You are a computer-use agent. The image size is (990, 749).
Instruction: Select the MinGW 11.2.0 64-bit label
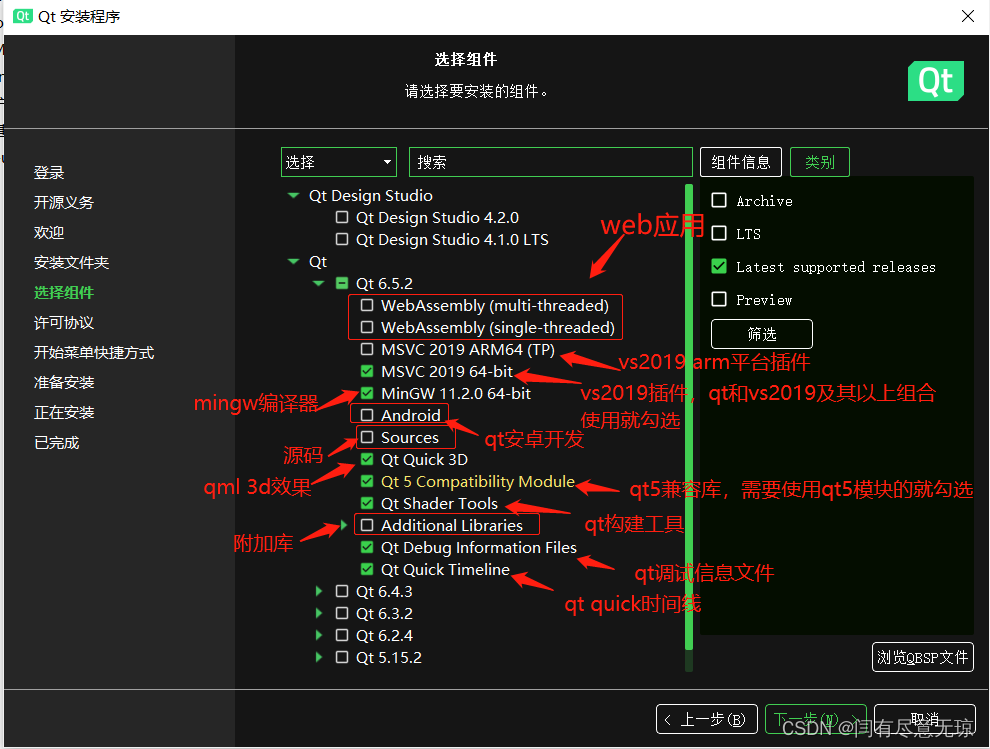(456, 393)
